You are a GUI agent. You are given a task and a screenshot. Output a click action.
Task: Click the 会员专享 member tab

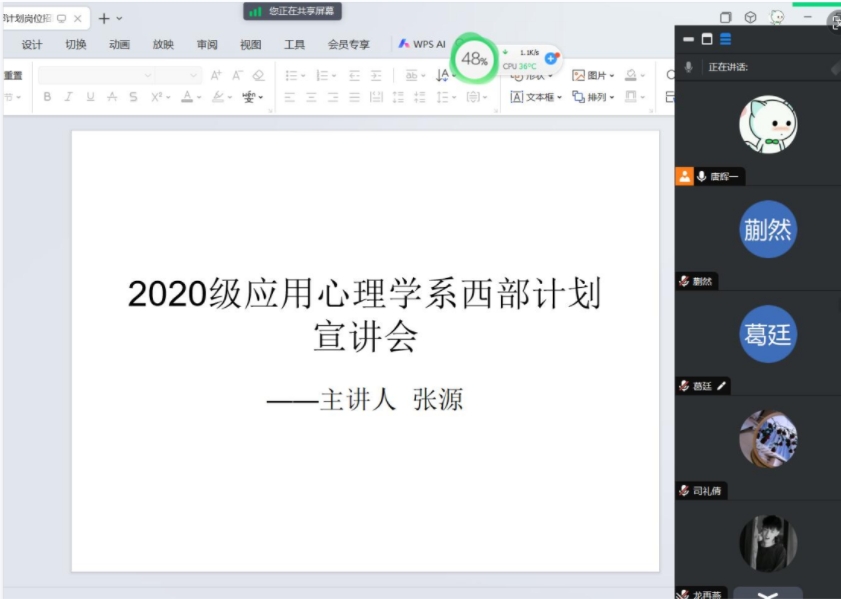[348, 44]
